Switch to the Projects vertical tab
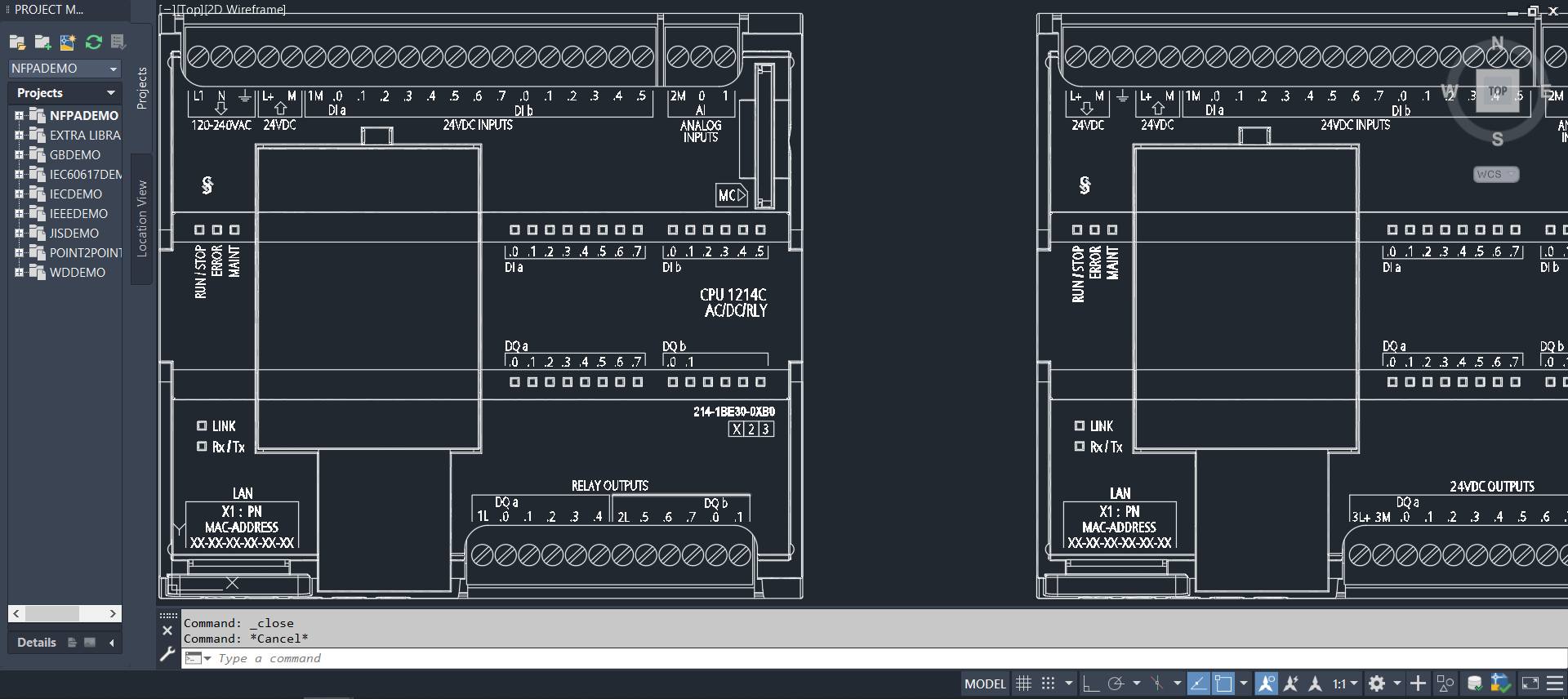This screenshot has width=1568, height=699. tap(142, 88)
